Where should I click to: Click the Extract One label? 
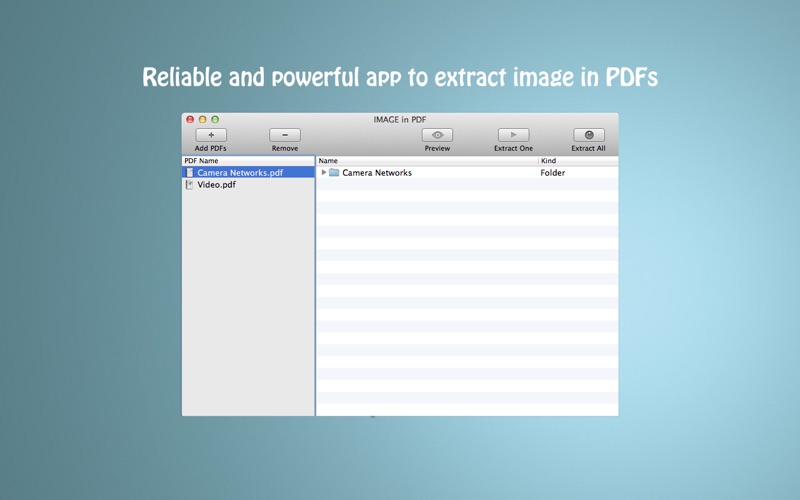(x=513, y=148)
